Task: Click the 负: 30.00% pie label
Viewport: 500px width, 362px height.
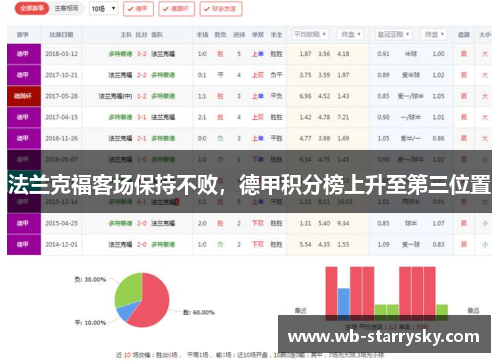Action: [90, 279]
